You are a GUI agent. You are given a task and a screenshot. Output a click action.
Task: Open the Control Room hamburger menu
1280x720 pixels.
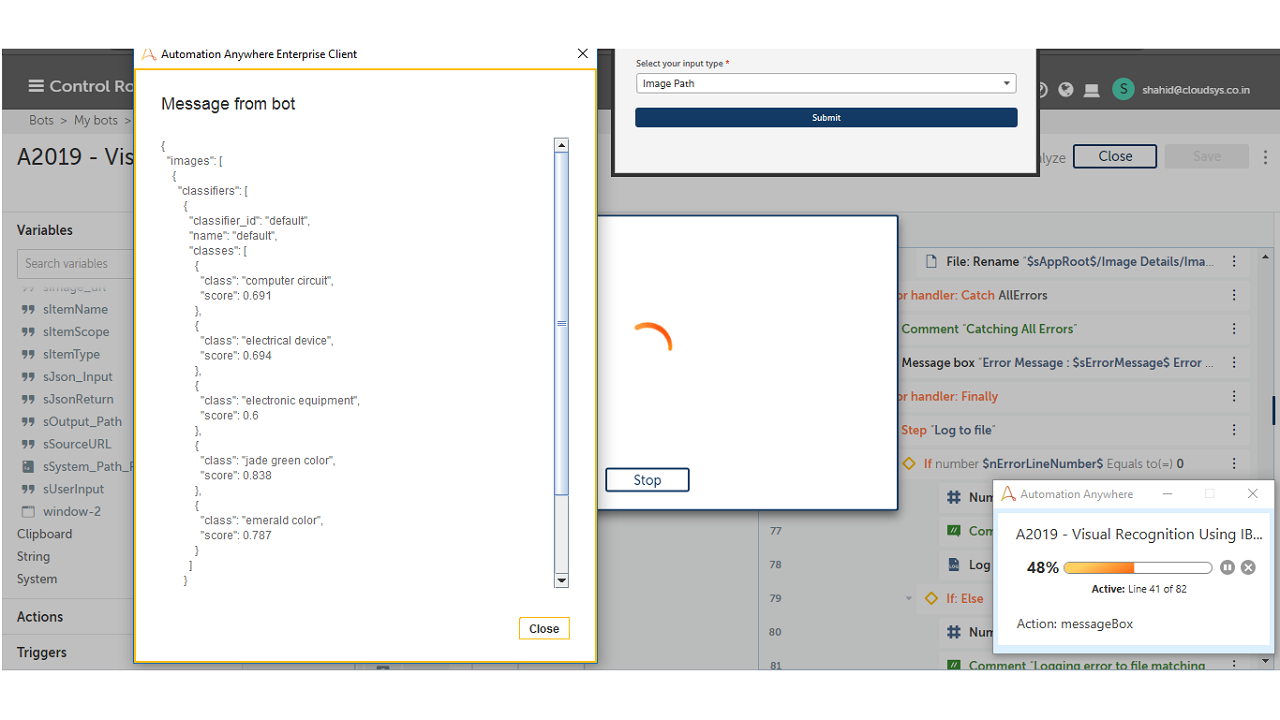[x=36, y=86]
